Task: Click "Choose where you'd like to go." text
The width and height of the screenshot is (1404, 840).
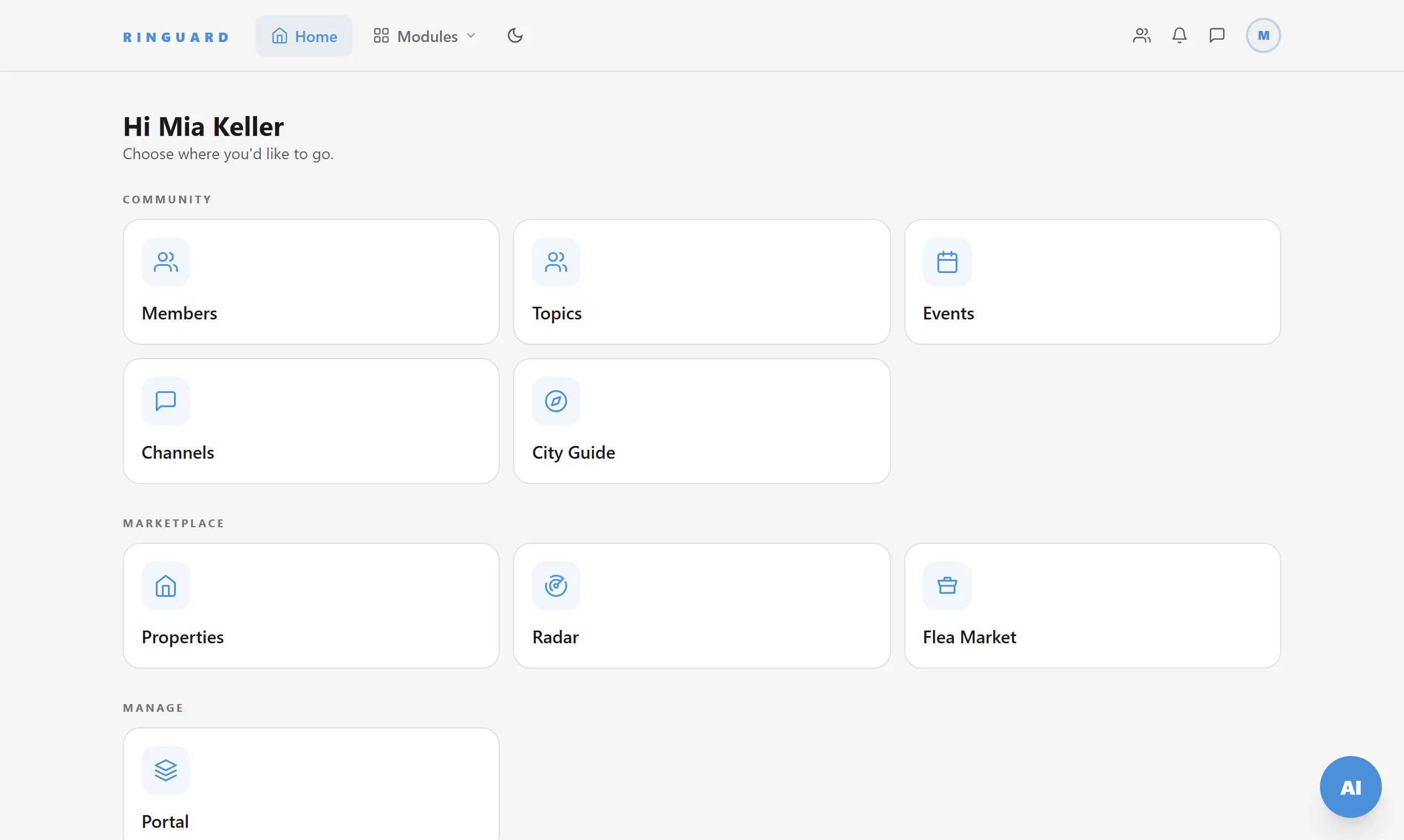Action: pyautogui.click(x=228, y=154)
